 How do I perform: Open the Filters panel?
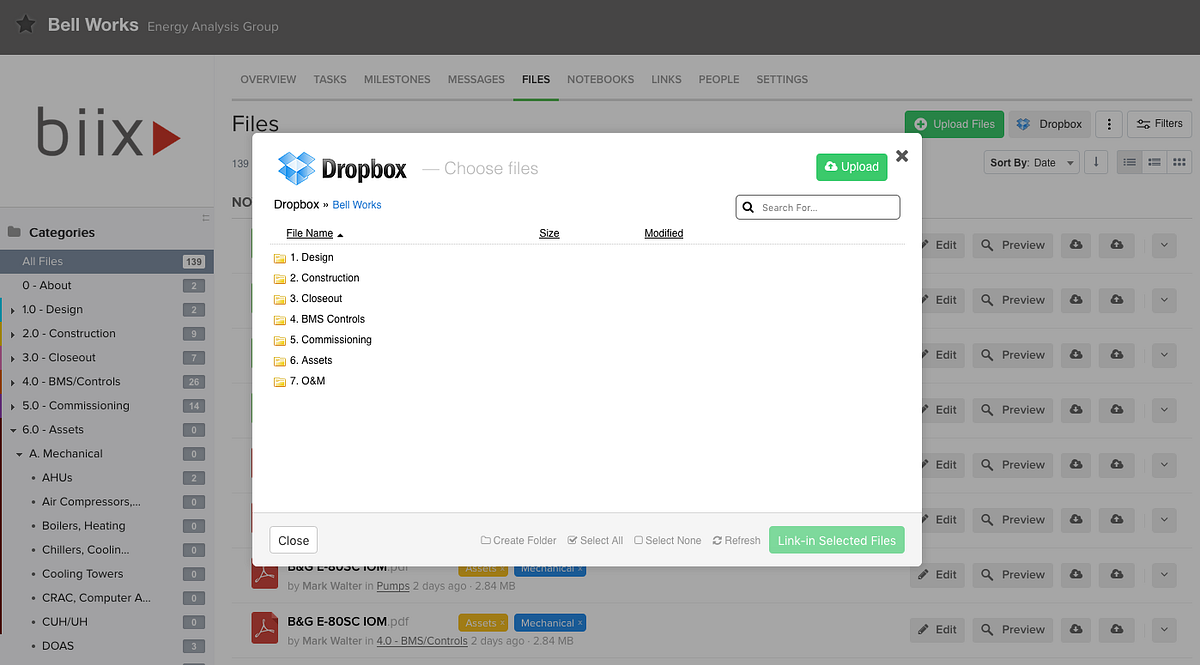coord(1159,124)
